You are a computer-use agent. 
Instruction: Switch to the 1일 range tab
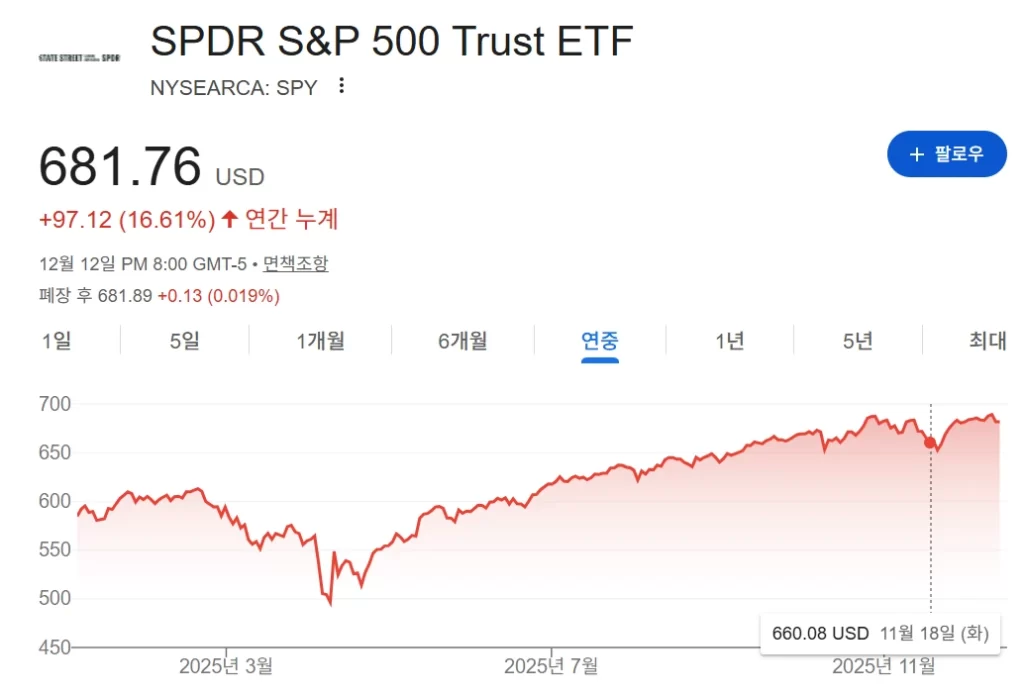pyautogui.click(x=56, y=341)
